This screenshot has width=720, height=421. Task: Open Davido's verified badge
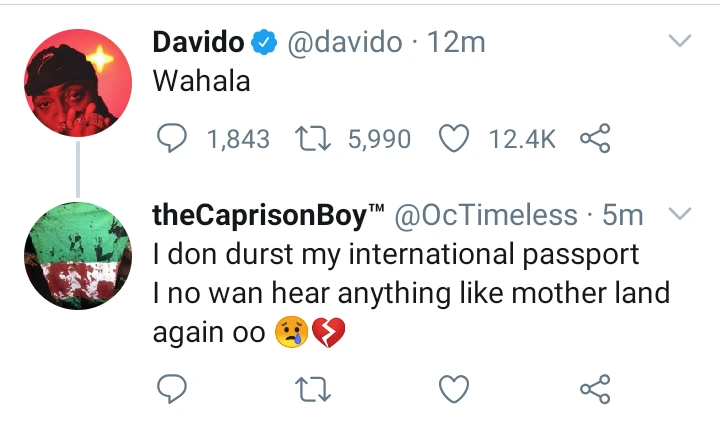click(263, 42)
